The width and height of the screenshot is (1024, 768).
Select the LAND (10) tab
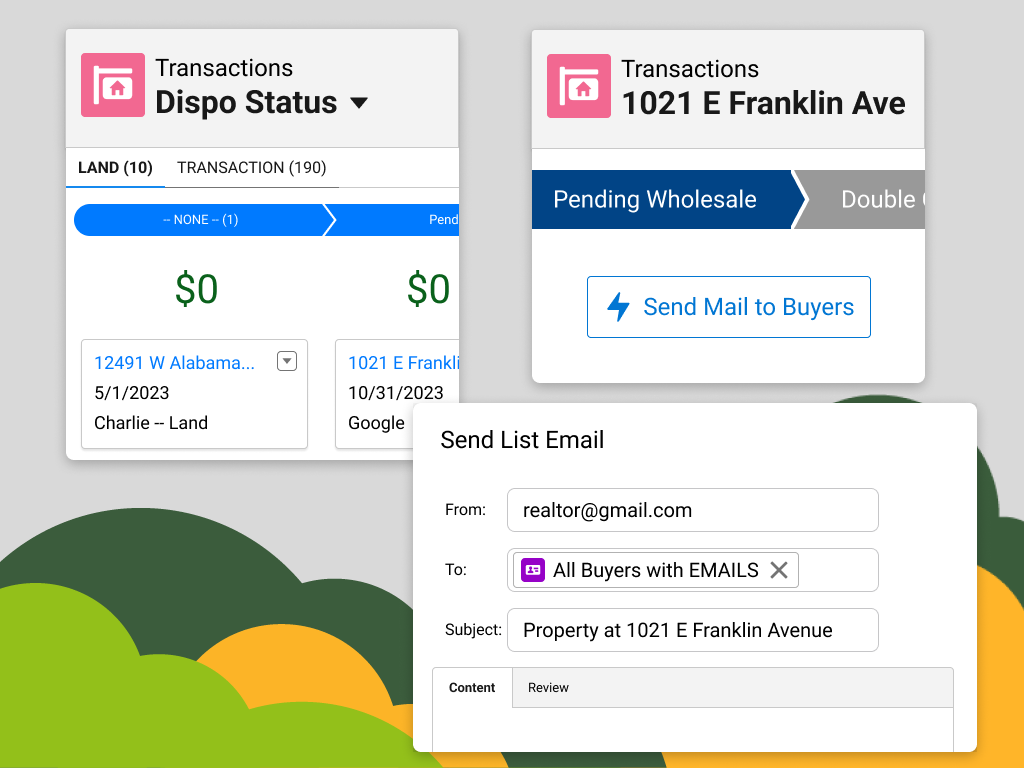click(114, 167)
